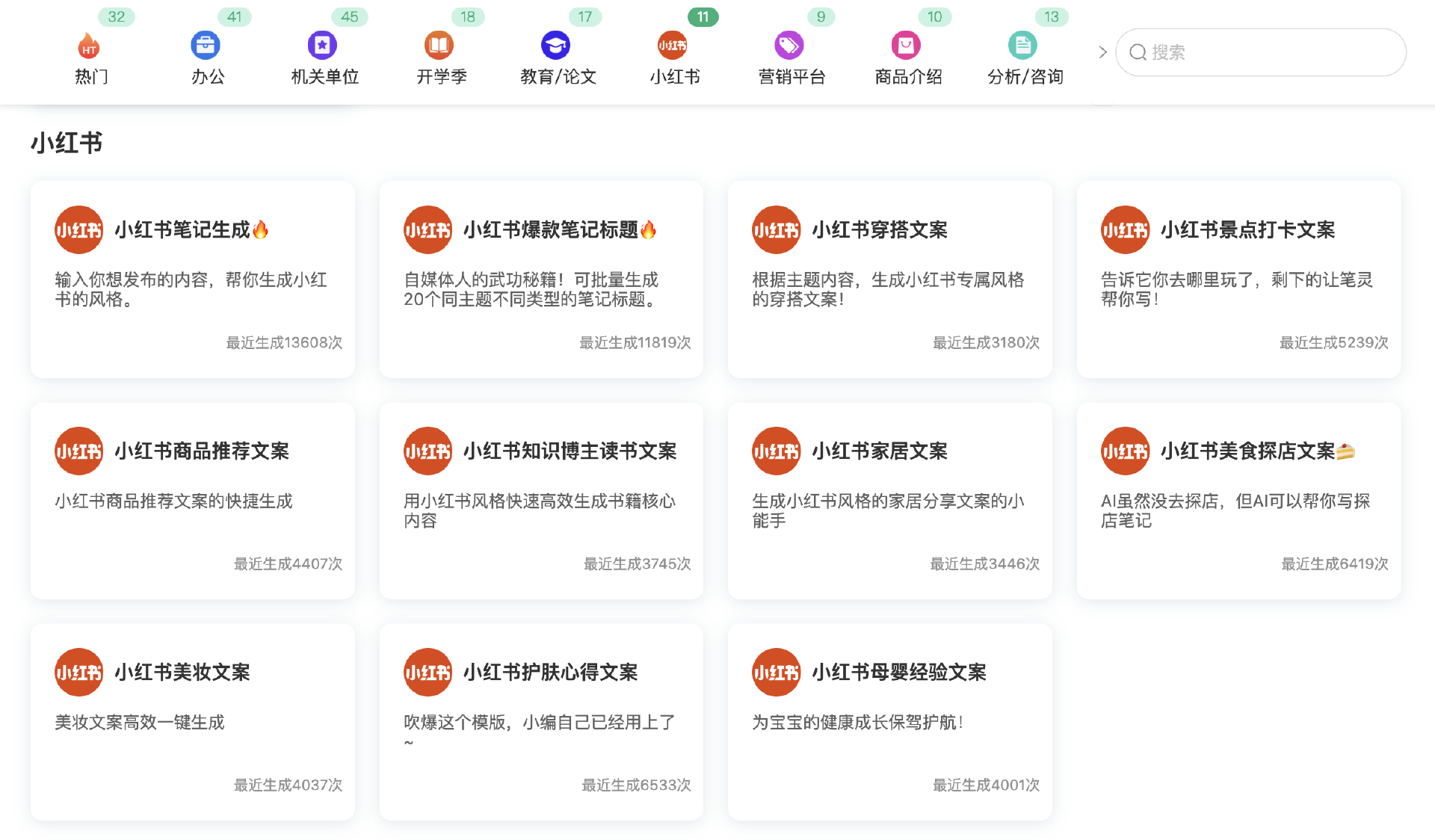
Task: Select the 商品介绍 category tab
Action: pos(908,76)
